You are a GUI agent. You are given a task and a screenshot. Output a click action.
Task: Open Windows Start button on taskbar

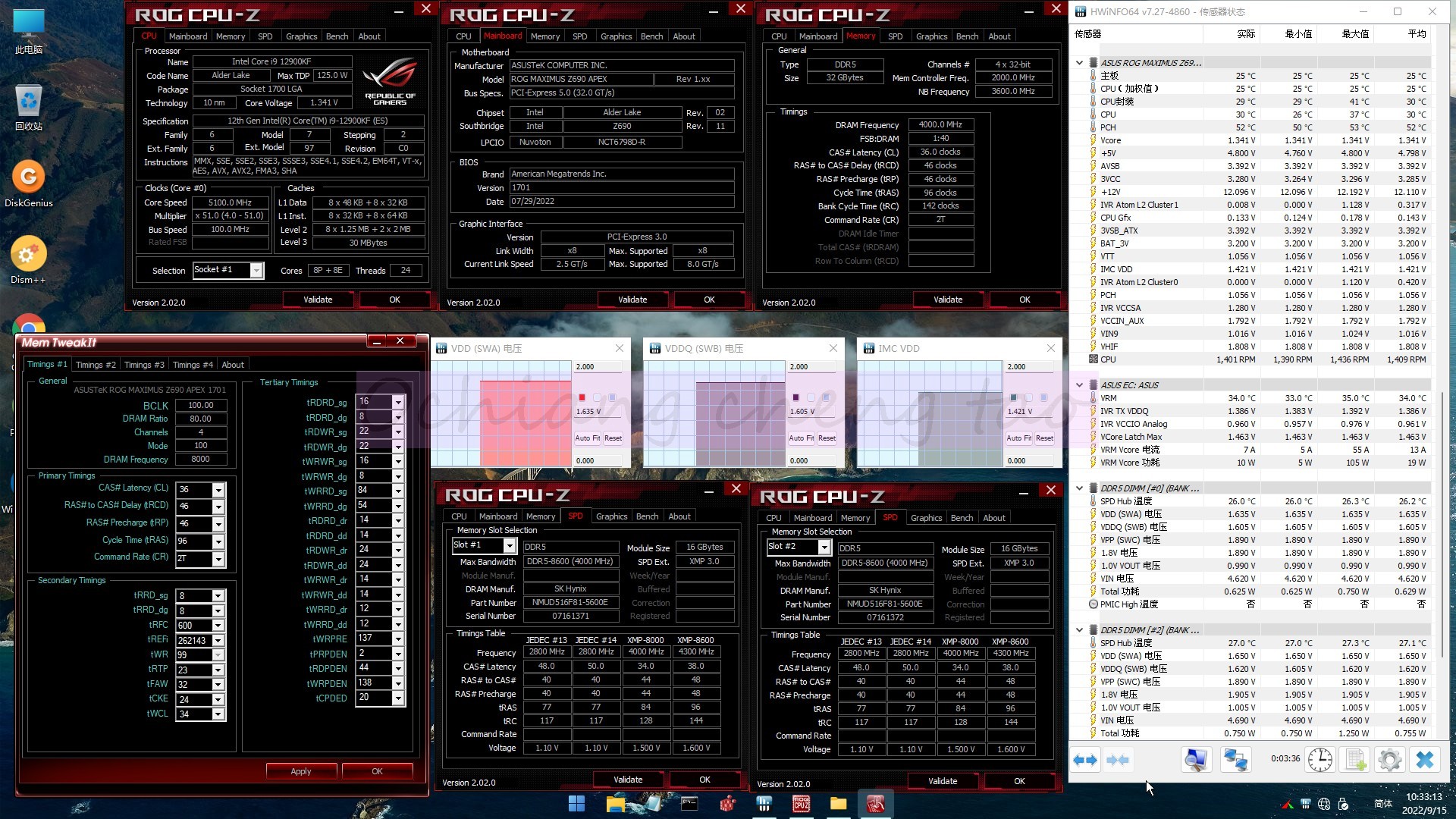coord(576,804)
